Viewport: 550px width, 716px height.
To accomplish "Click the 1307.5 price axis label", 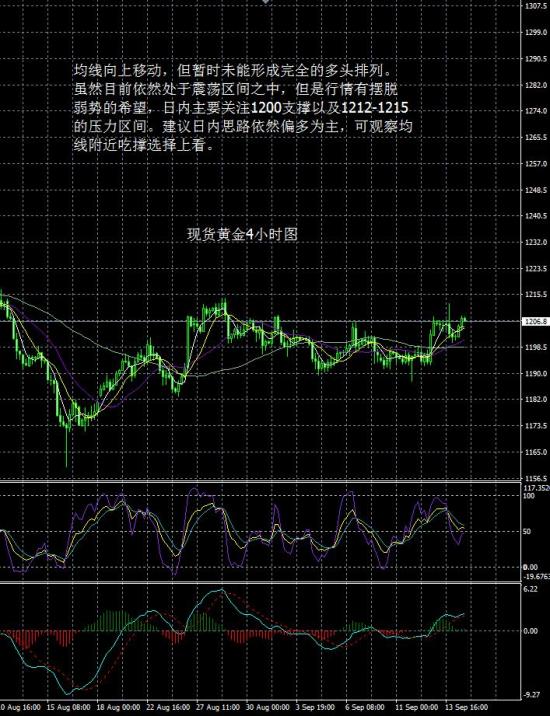I will 537,6.
